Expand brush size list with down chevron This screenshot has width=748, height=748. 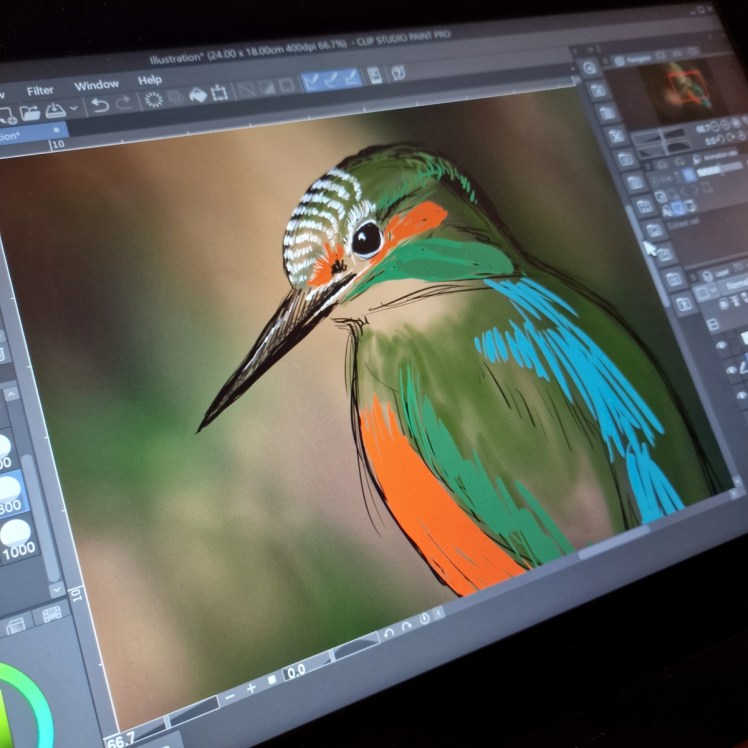57,590
